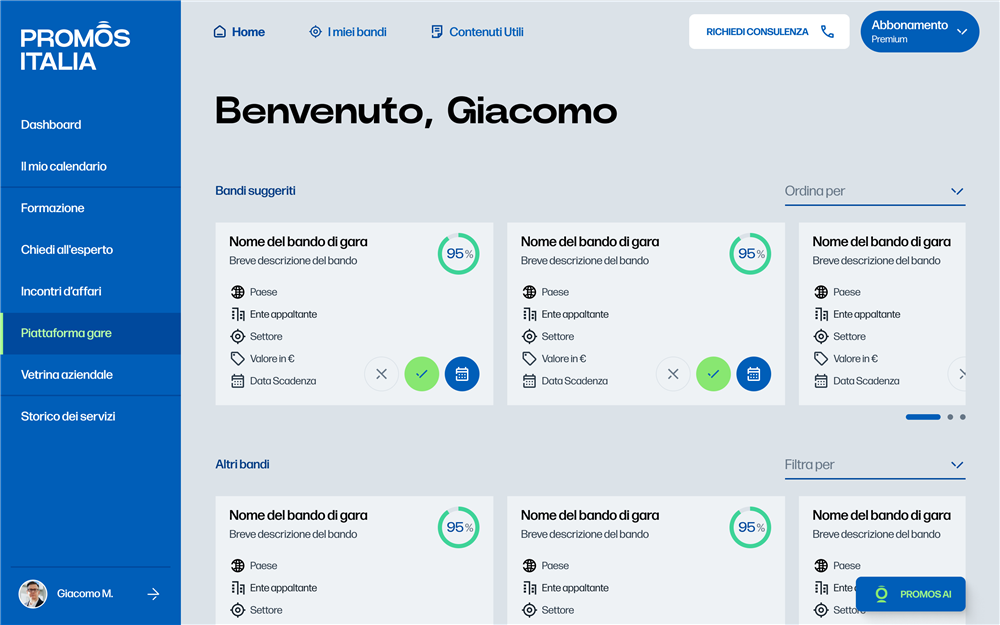Click the Promos AI lightbulb icon
This screenshot has width=1000, height=625.
click(x=881, y=594)
